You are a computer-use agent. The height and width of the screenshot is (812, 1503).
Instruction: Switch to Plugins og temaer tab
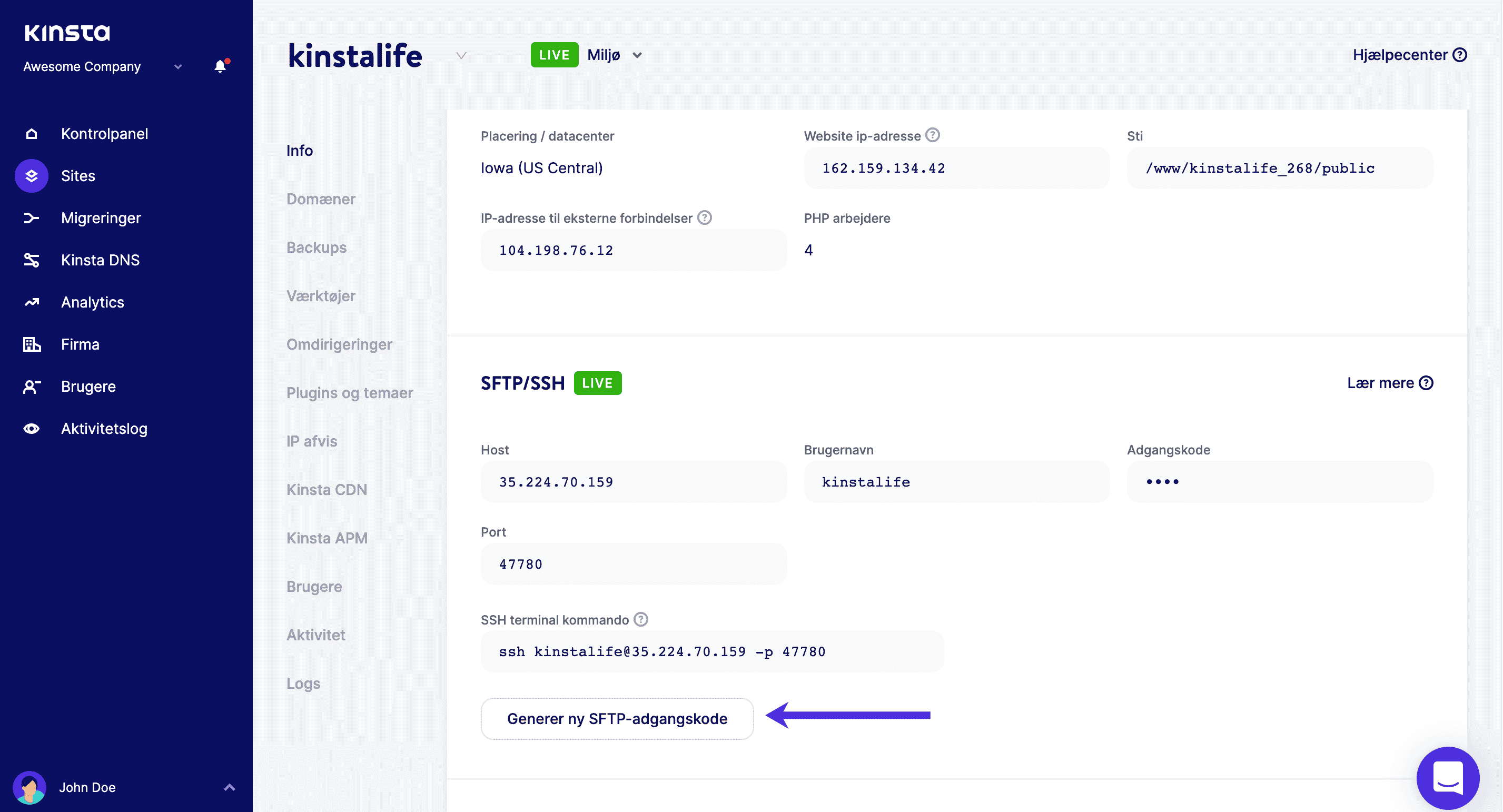pos(350,393)
